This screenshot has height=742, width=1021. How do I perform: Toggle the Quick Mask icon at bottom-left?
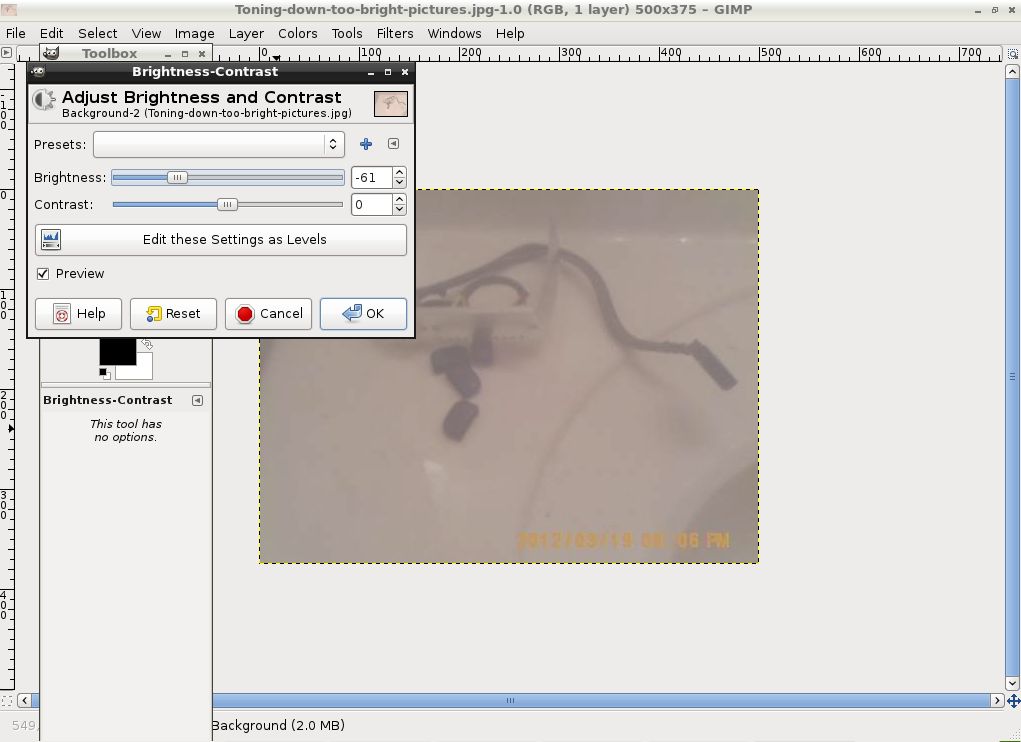(x=7, y=701)
